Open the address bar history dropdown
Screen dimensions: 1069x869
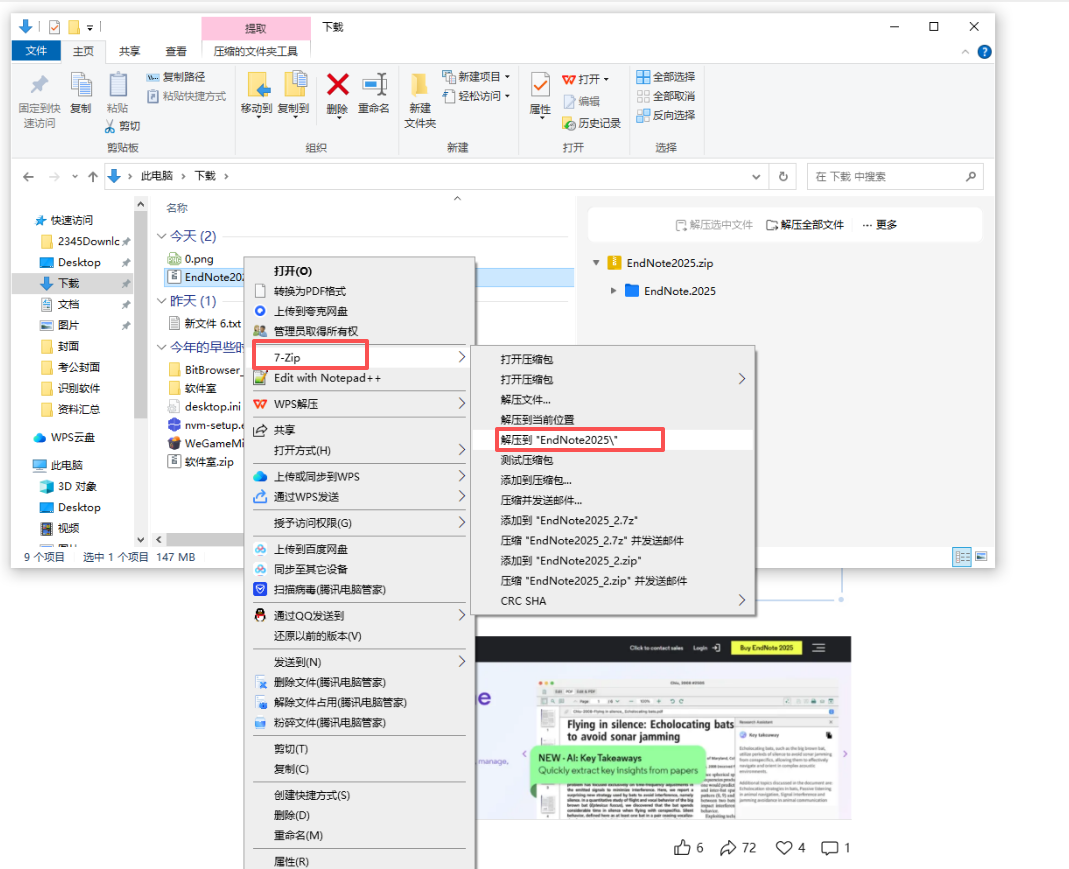[x=757, y=176]
